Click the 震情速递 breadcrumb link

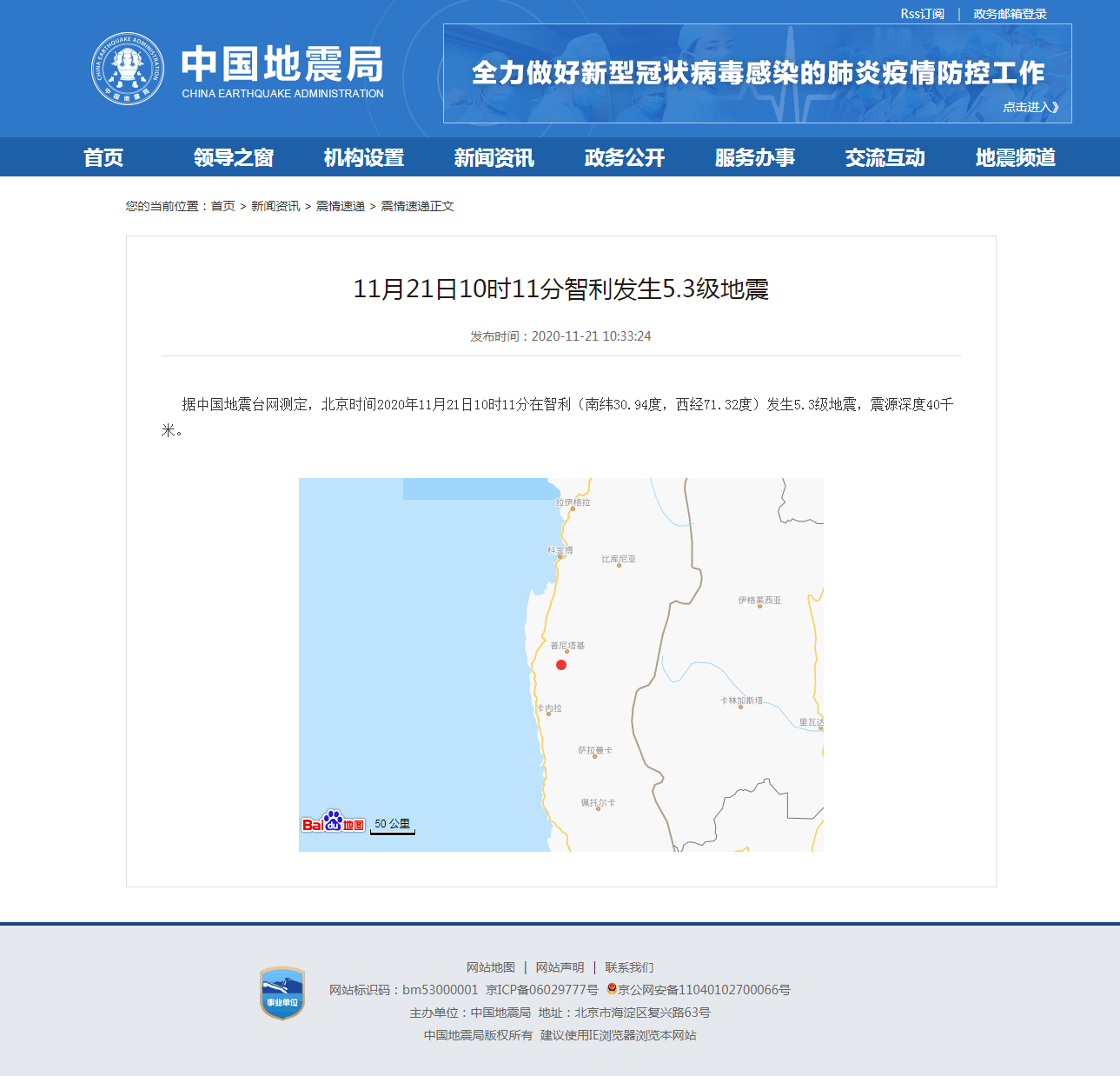click(x=340, y=206)
